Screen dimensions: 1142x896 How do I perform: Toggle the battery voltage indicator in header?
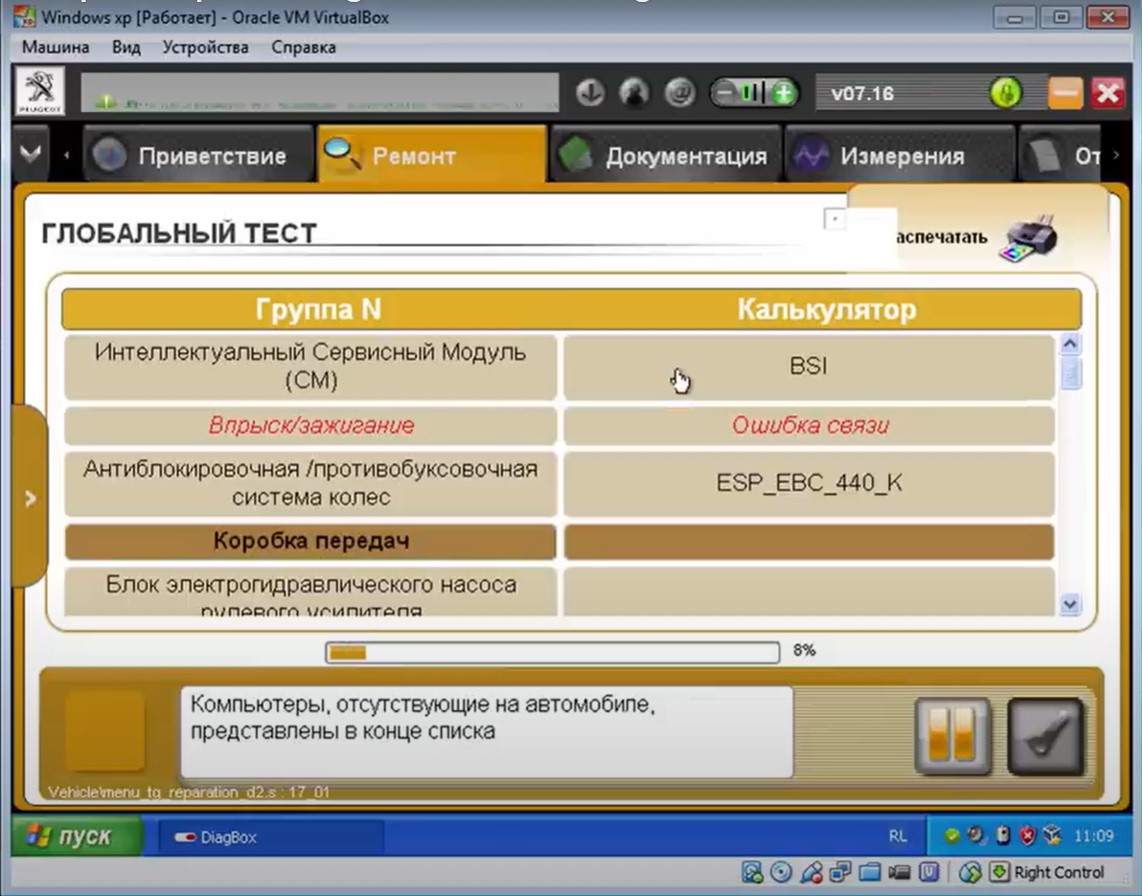[x=754, y=93]
